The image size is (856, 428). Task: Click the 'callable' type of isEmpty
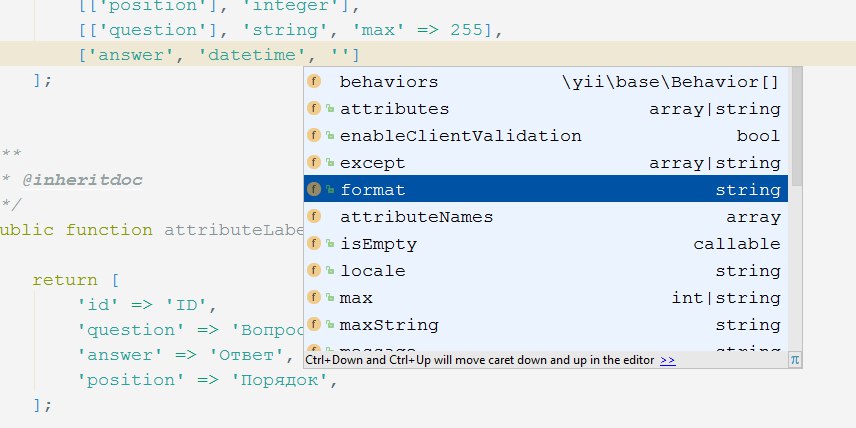point(736,243)
